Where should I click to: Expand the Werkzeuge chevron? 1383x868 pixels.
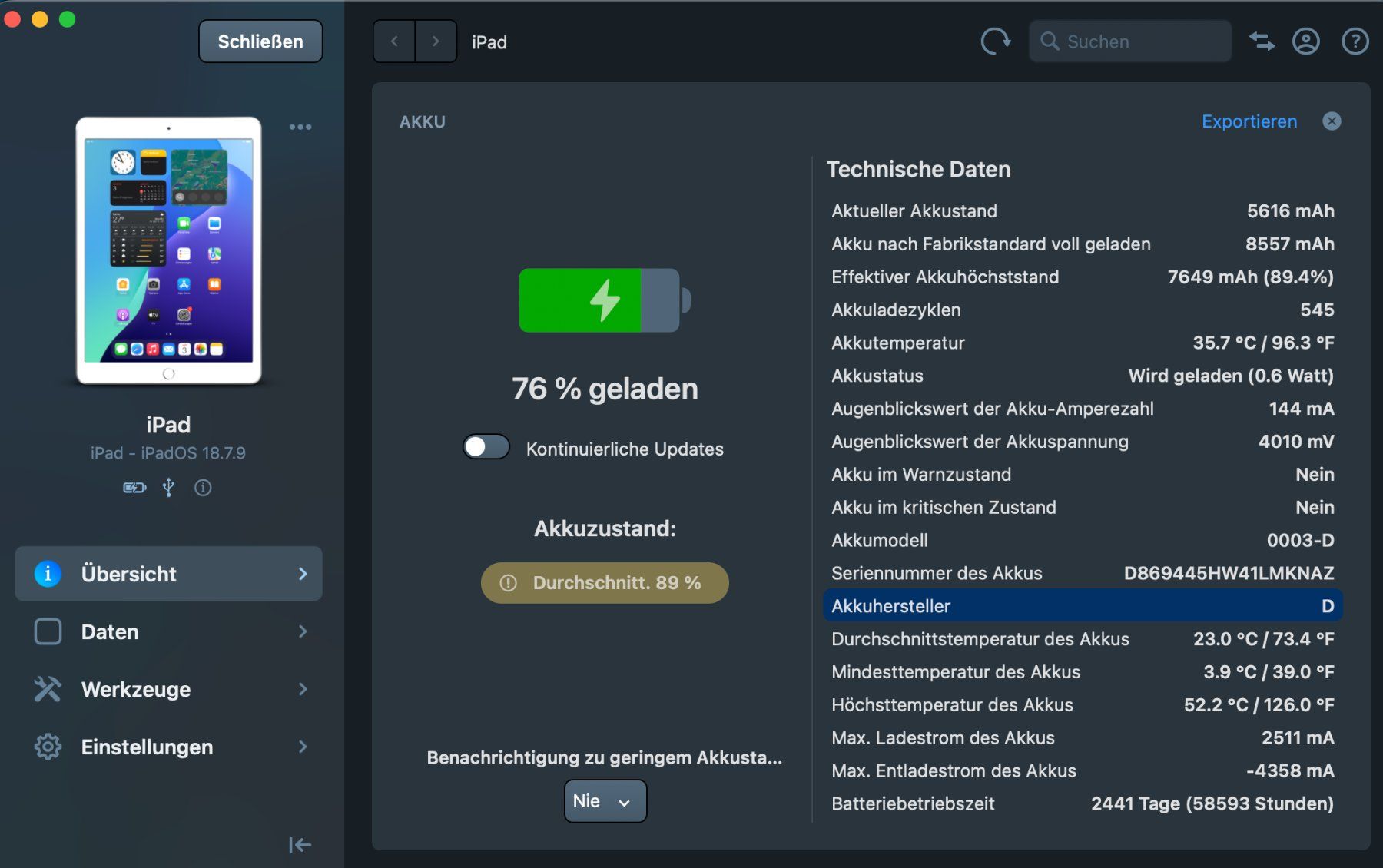point(303,689)
